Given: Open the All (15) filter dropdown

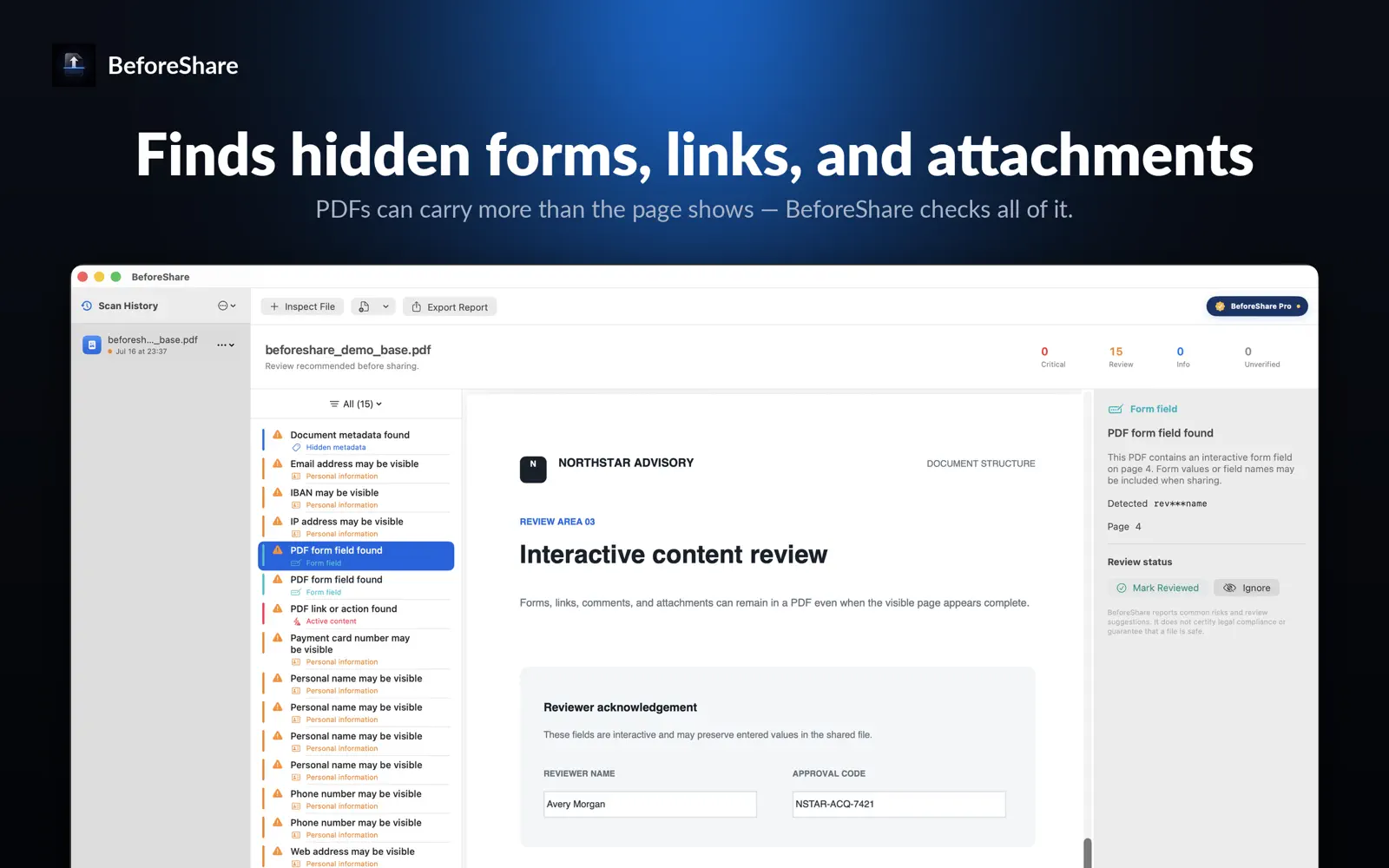Looking at the screenshot, I should click(x=356, y=404).
